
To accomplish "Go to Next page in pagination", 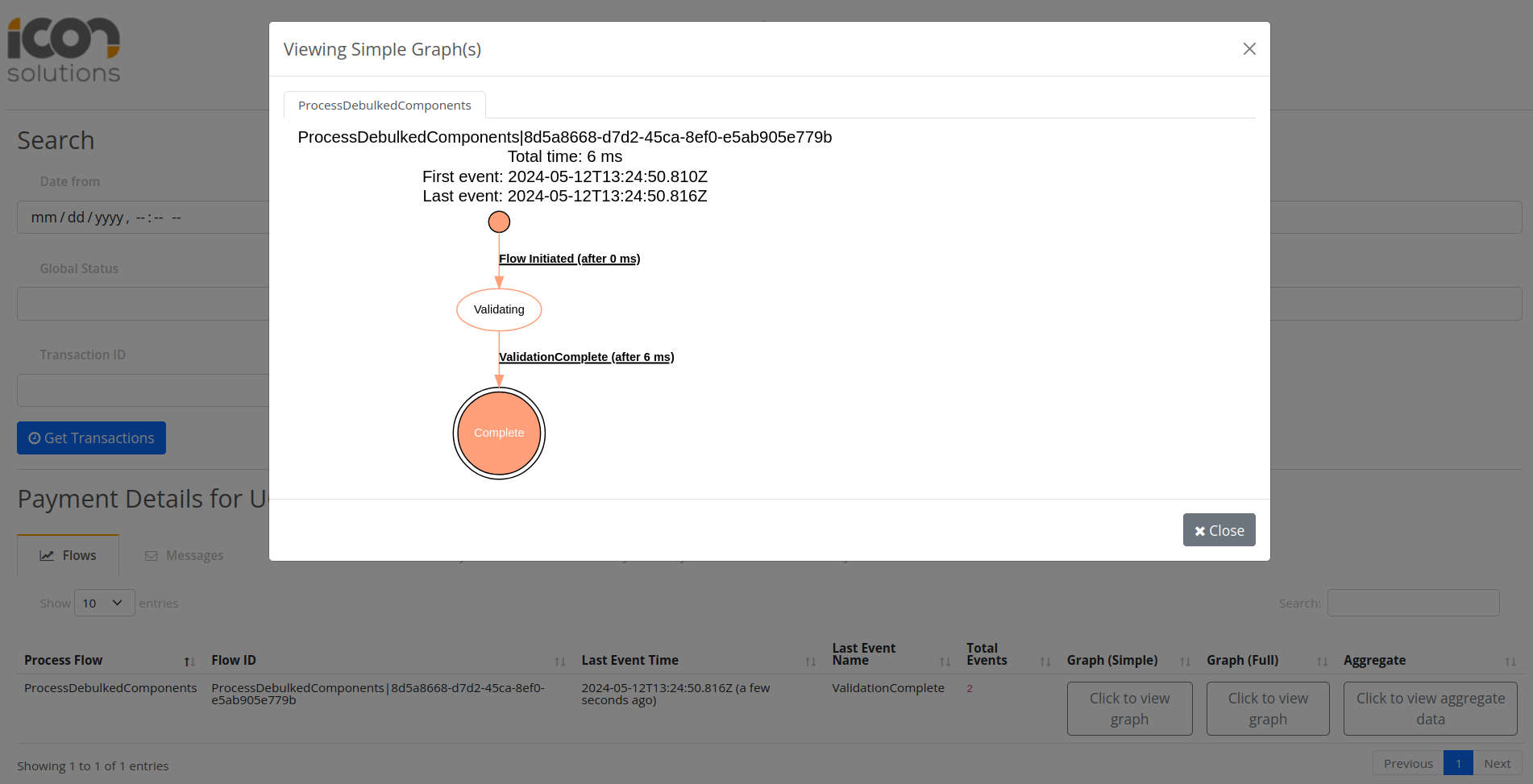I will (1497, 764).
